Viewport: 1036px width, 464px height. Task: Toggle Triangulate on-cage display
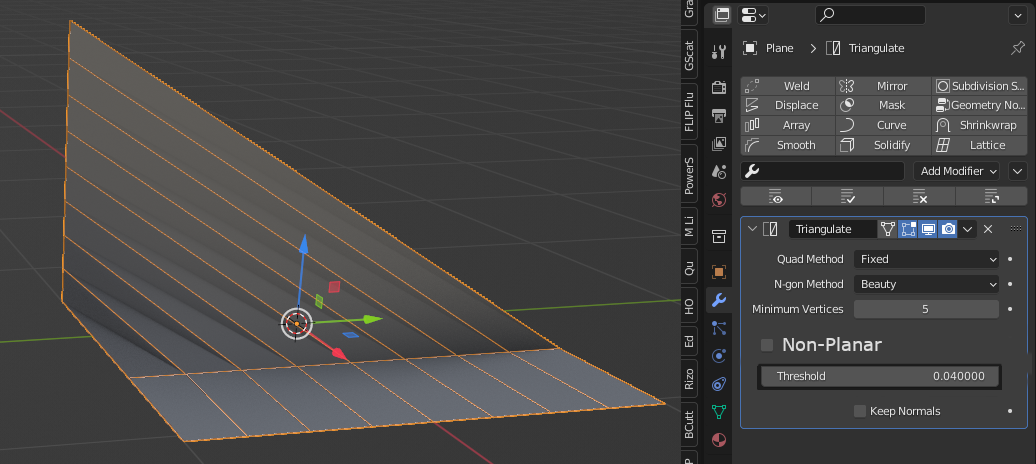888,229
